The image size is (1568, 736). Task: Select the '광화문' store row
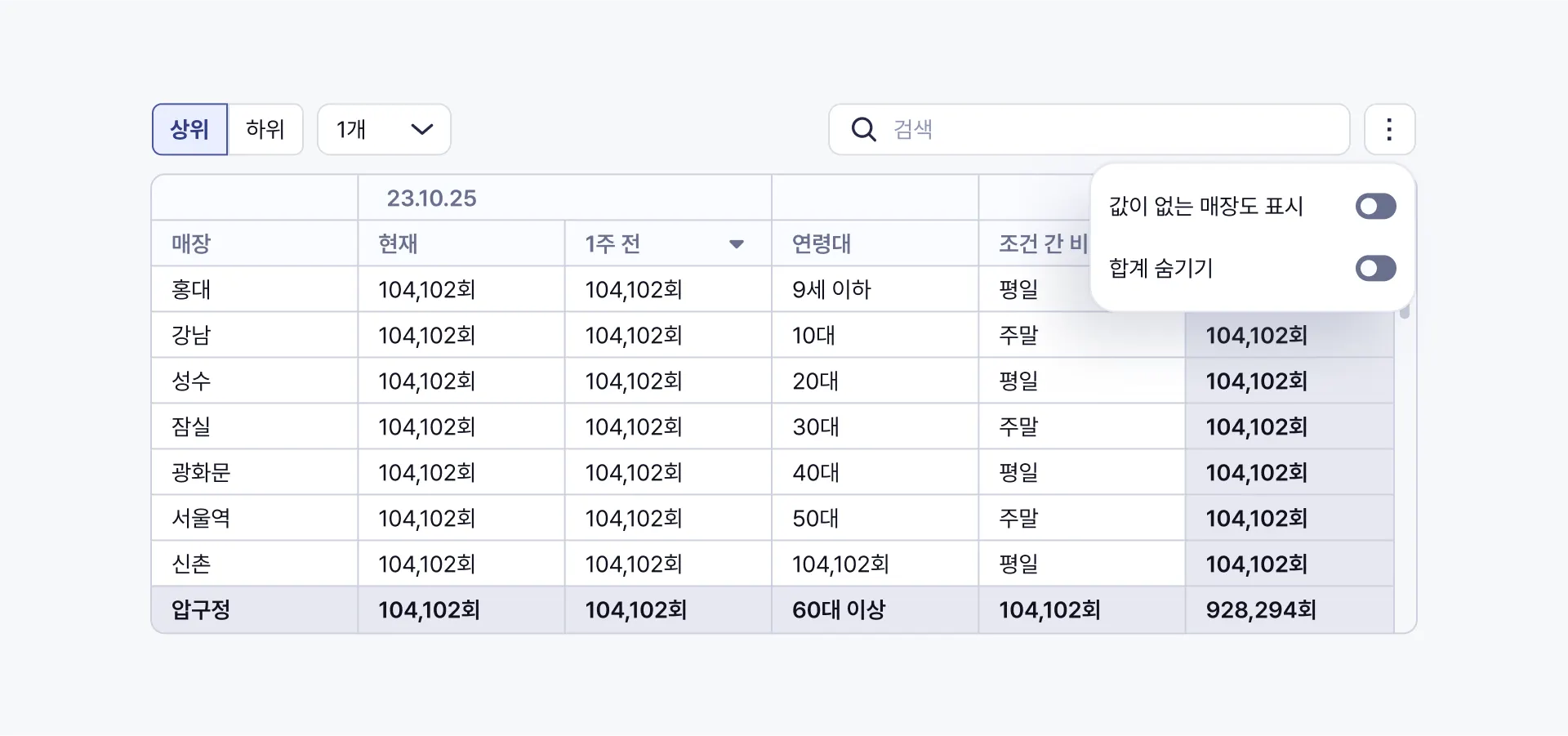201,472
